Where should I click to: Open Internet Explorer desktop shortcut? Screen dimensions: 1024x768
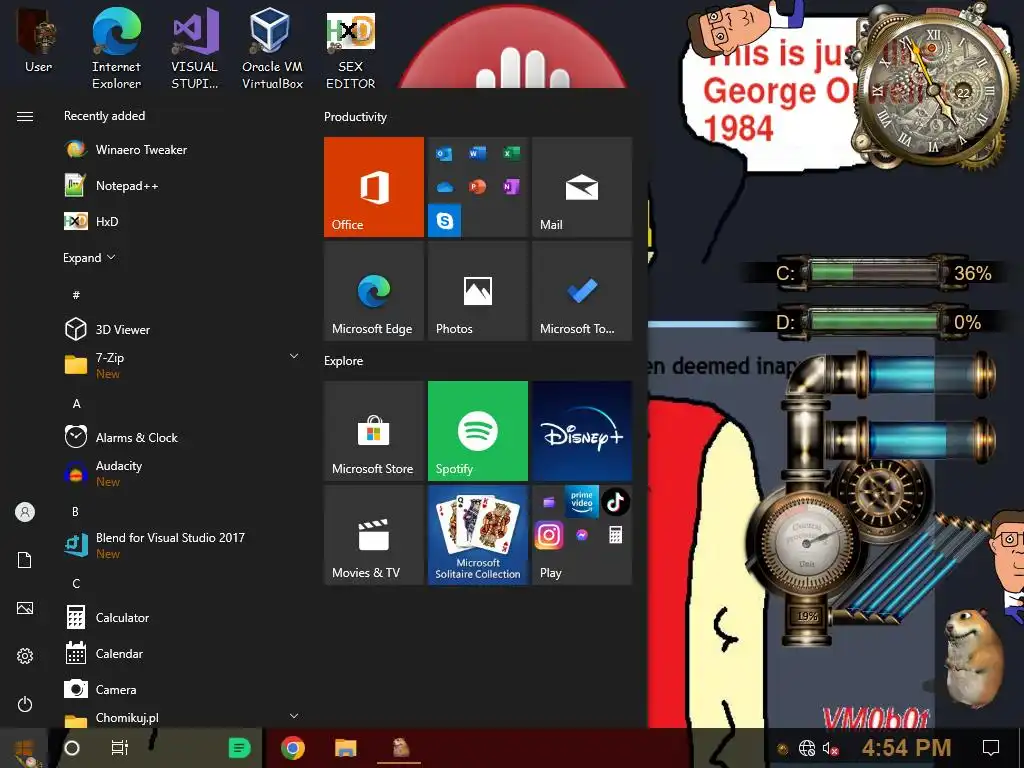[116, 49]
